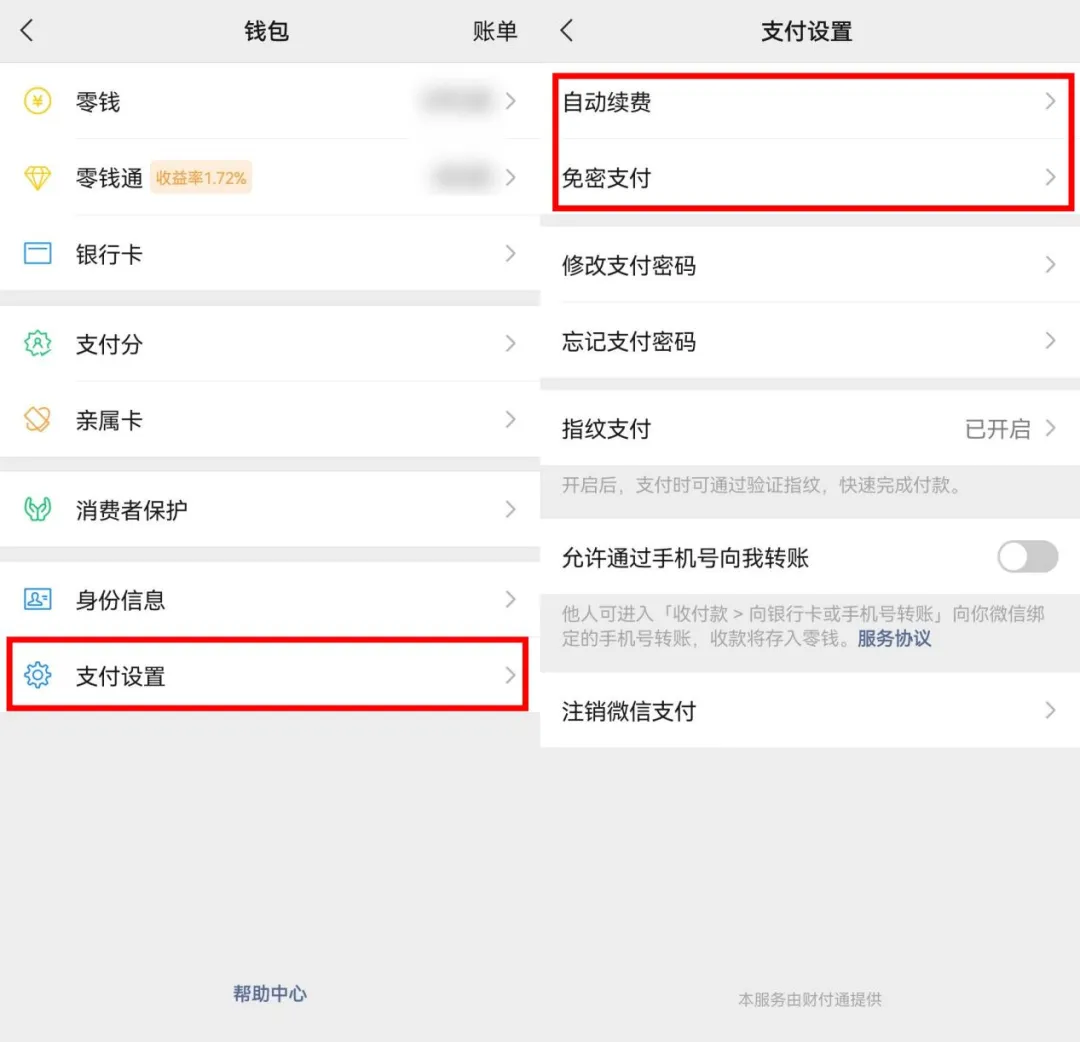Click the yellow 零钱 (Change) coin icon
This screenshot has height=1042, width=1080.
[x=37, y=100]
